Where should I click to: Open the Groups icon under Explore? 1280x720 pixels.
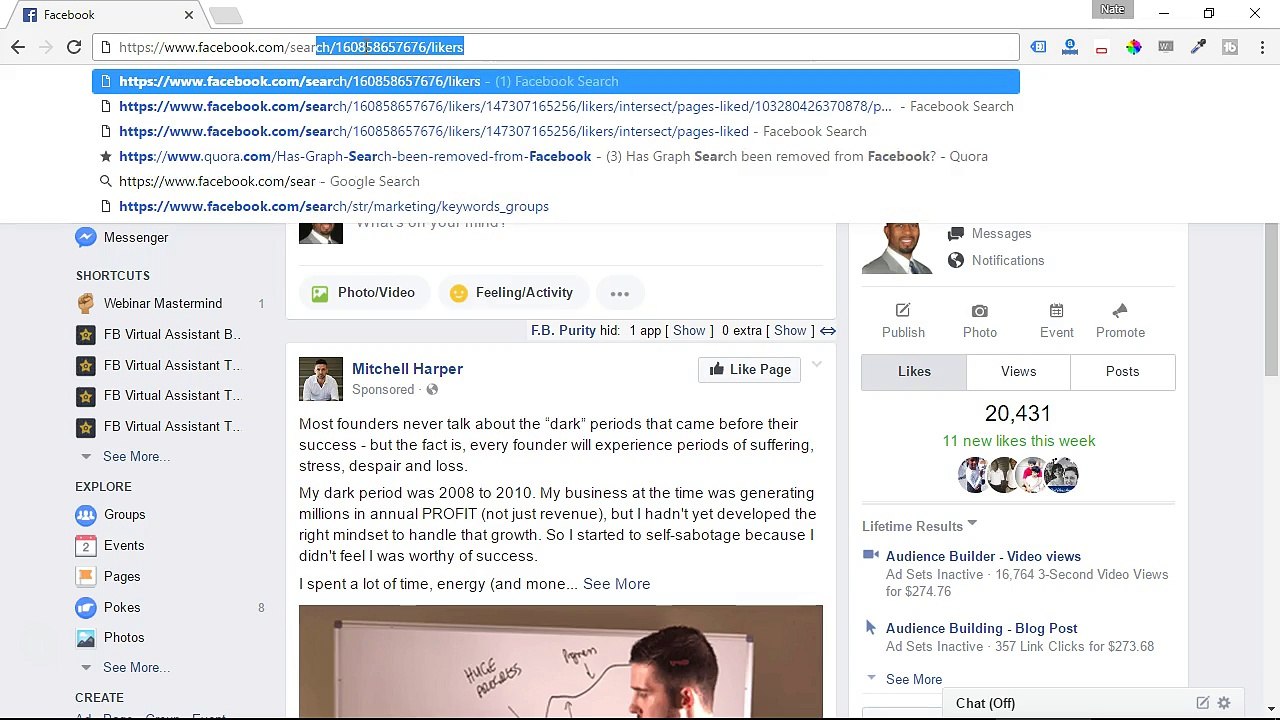tap(86, 514)
